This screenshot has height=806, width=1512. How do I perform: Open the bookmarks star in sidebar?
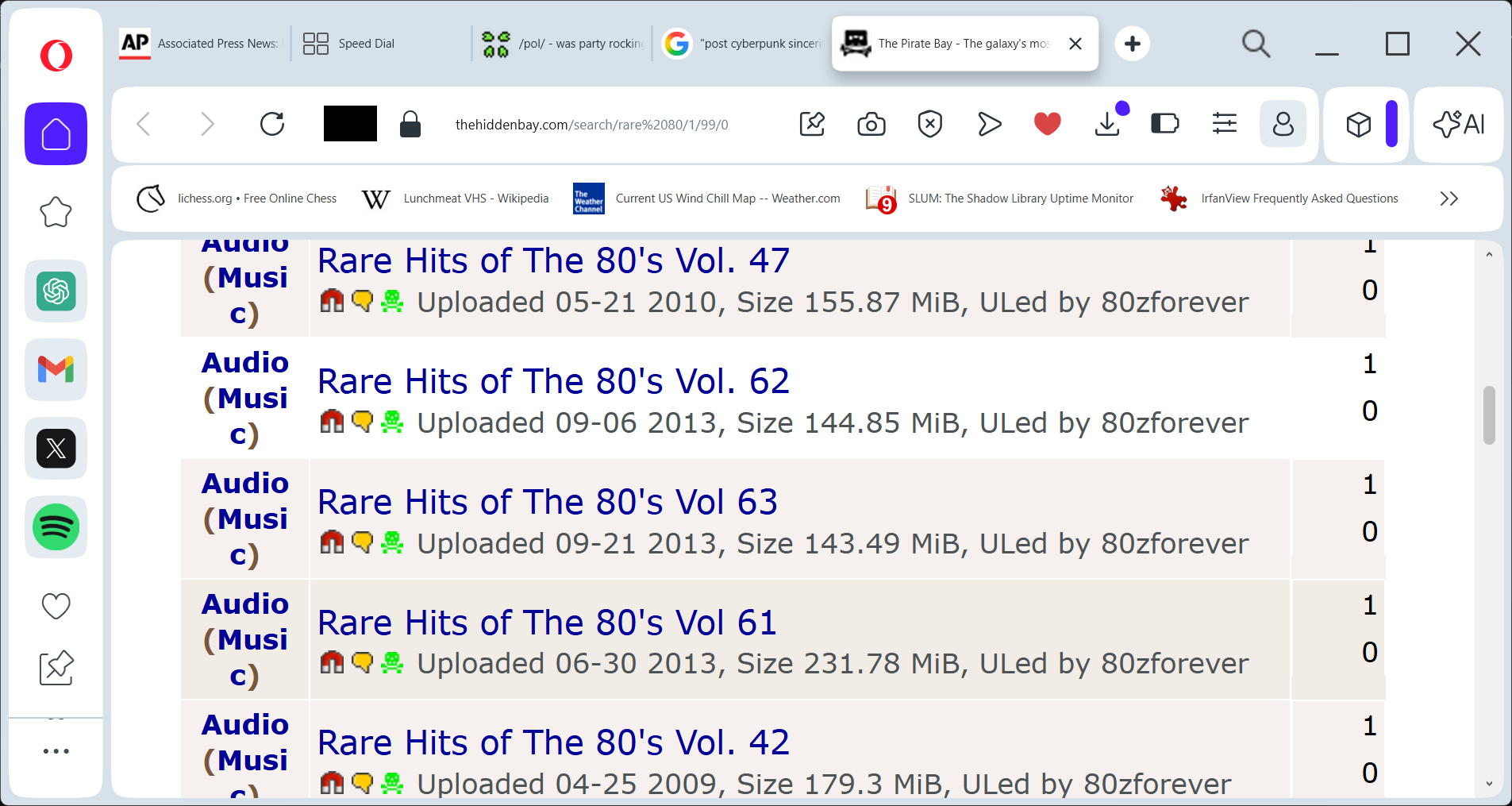pyautogui.click(x=56, y=212)
